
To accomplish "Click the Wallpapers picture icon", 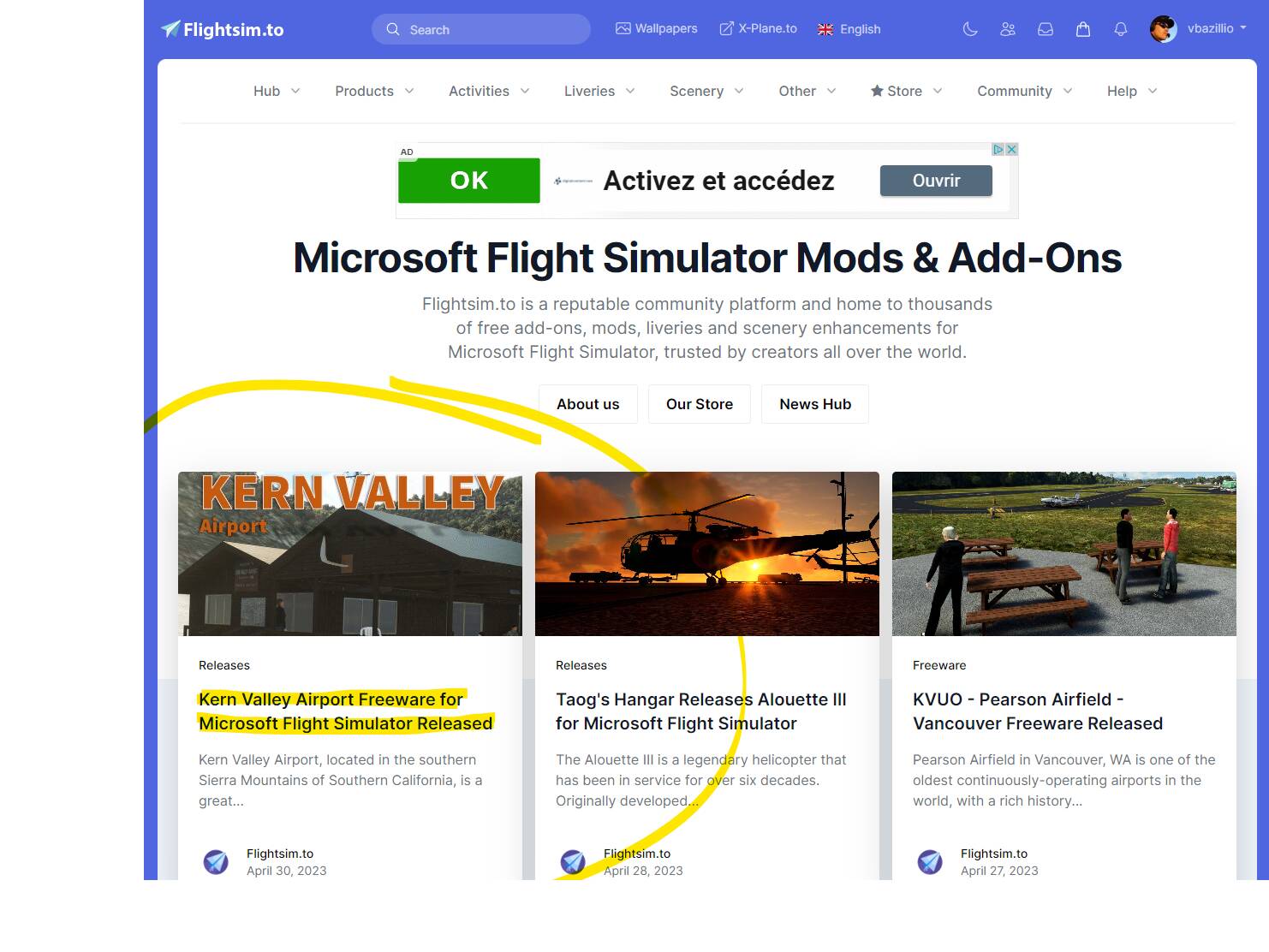I will click(x=623, y=28).
